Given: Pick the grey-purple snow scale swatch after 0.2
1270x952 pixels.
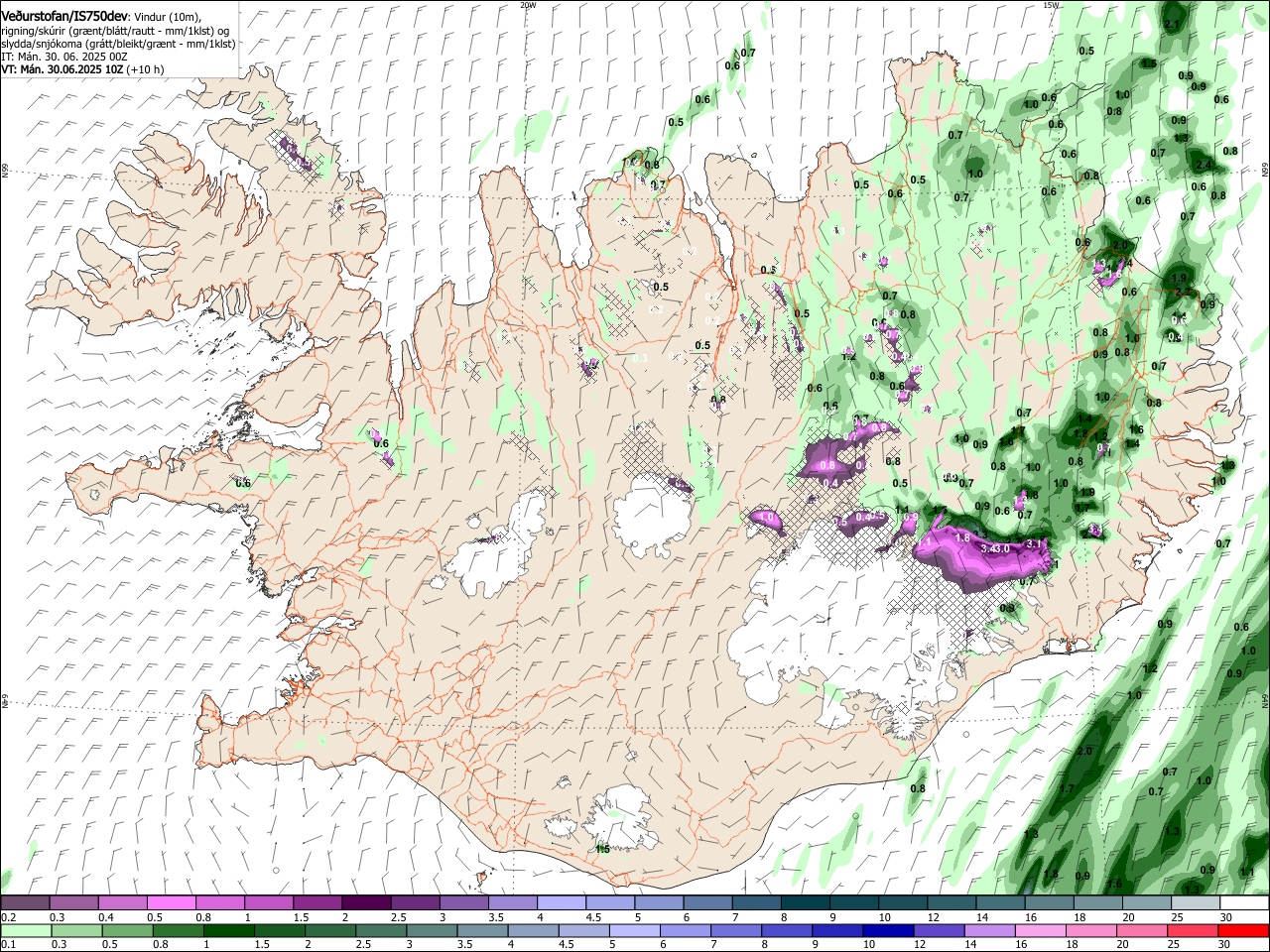Looking at the screenshot, I should (25, 903).
